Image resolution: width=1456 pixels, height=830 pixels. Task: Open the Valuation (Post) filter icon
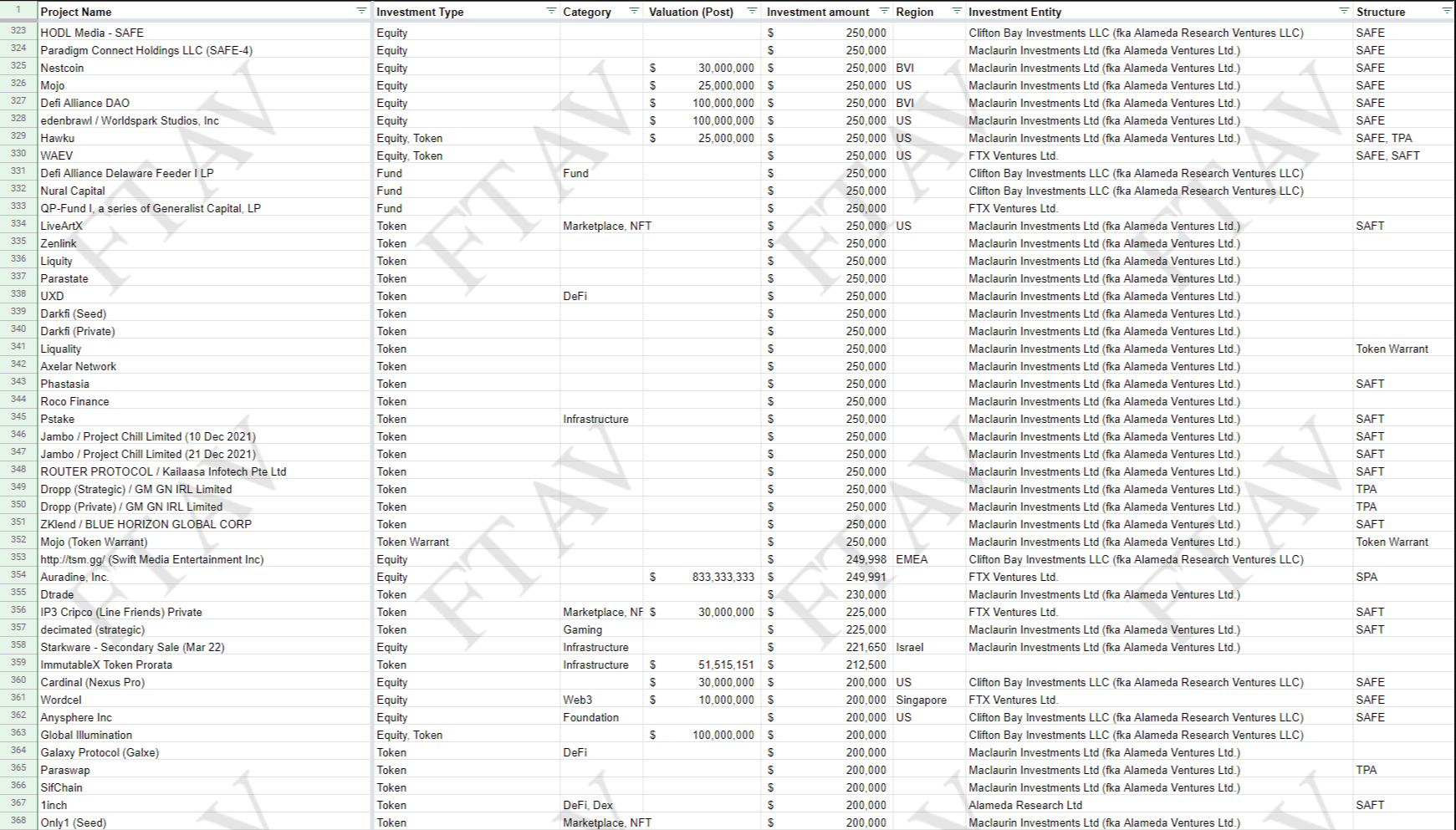point(752,12)
